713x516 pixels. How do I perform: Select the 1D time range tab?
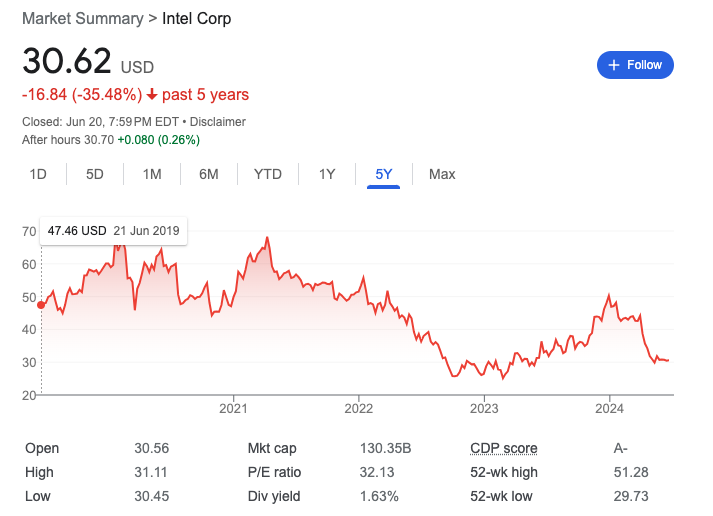point(38,174)
